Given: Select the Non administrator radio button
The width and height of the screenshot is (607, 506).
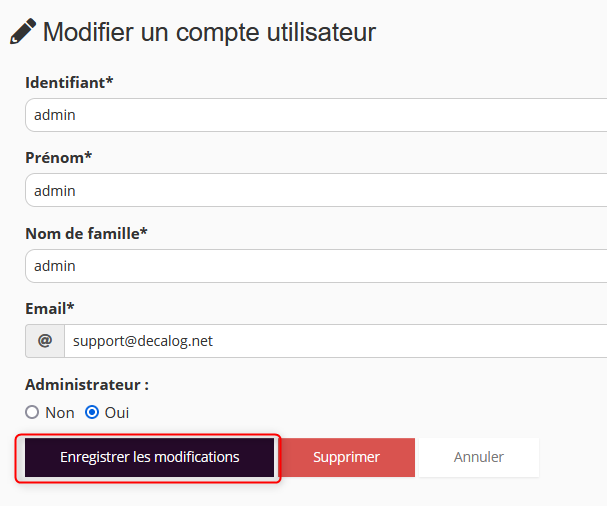Looking at the screenshot, I should click(32, 412).
